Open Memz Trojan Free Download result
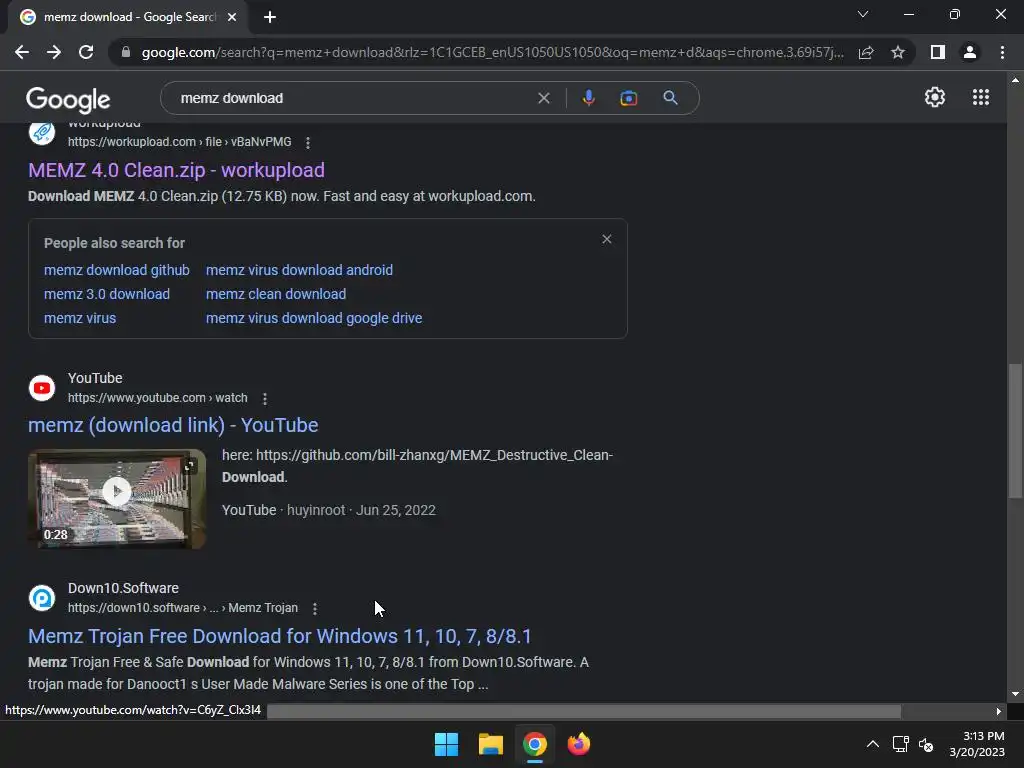 point(280,636)
